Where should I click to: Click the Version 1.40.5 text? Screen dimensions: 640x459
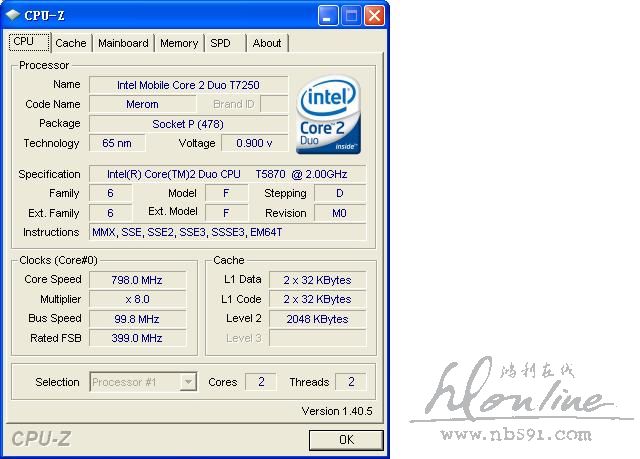(x=337, y=411)
